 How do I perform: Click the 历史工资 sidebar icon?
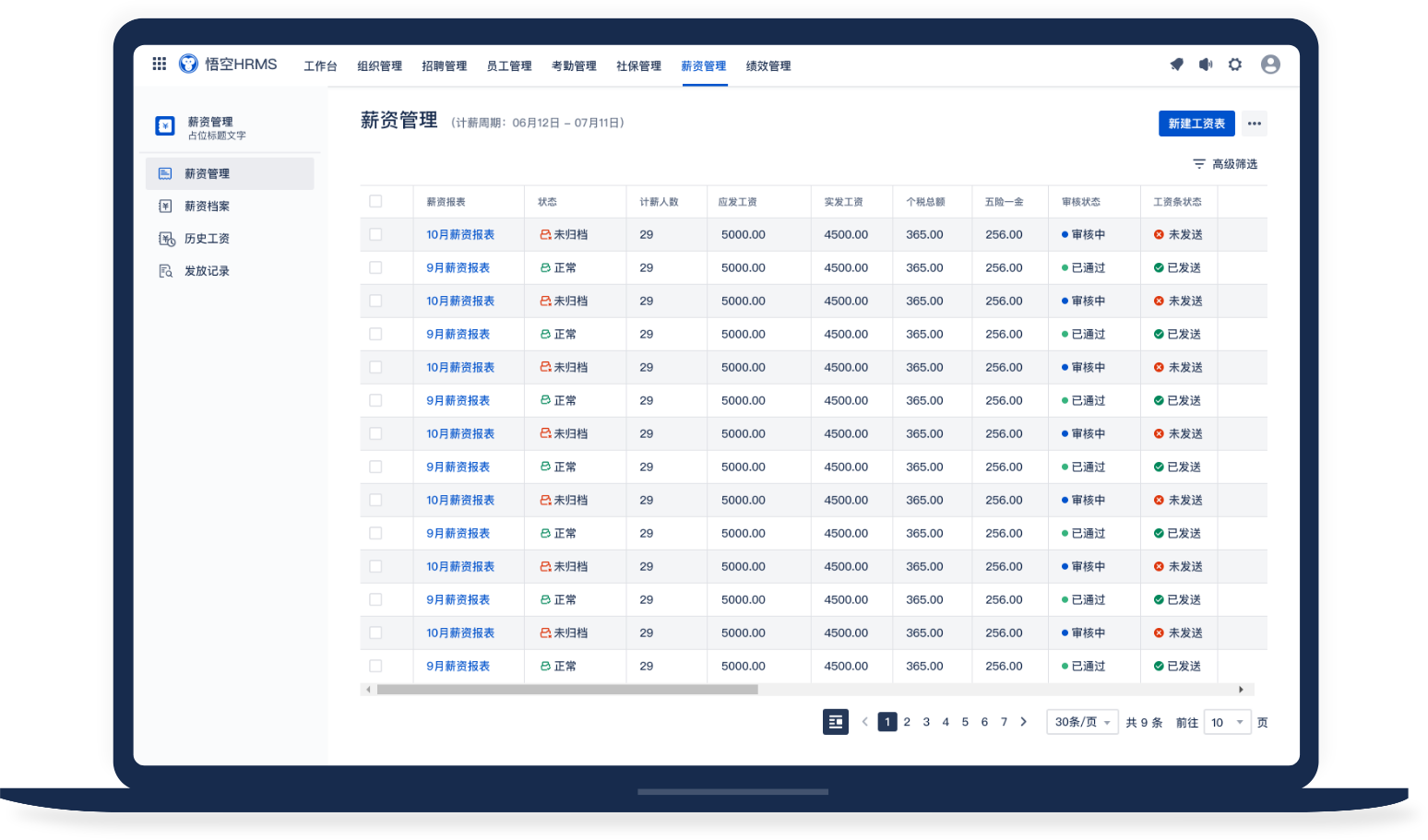166,239
